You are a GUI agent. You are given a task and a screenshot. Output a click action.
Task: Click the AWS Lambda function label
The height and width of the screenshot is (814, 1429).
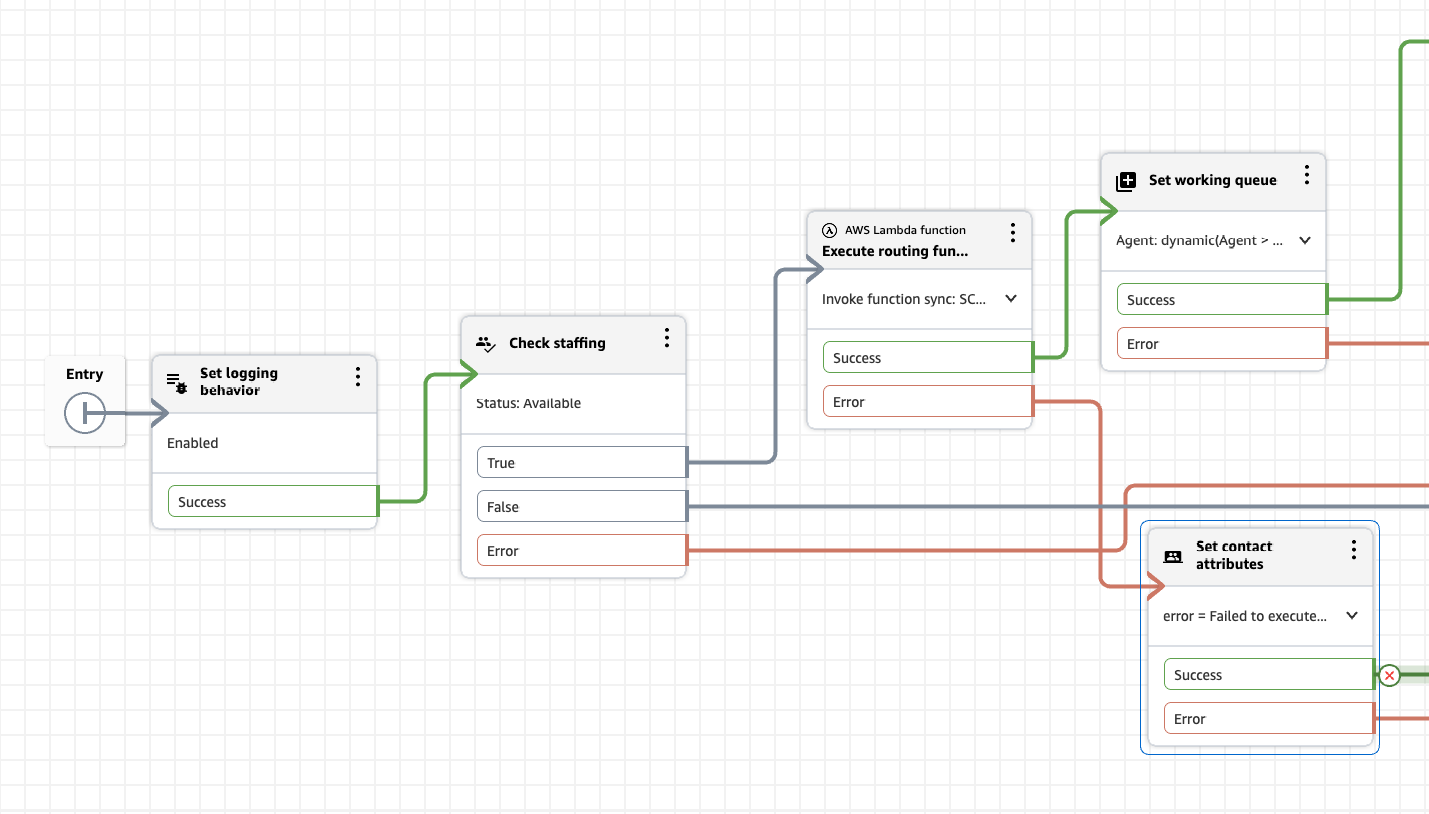pos(905,230)
